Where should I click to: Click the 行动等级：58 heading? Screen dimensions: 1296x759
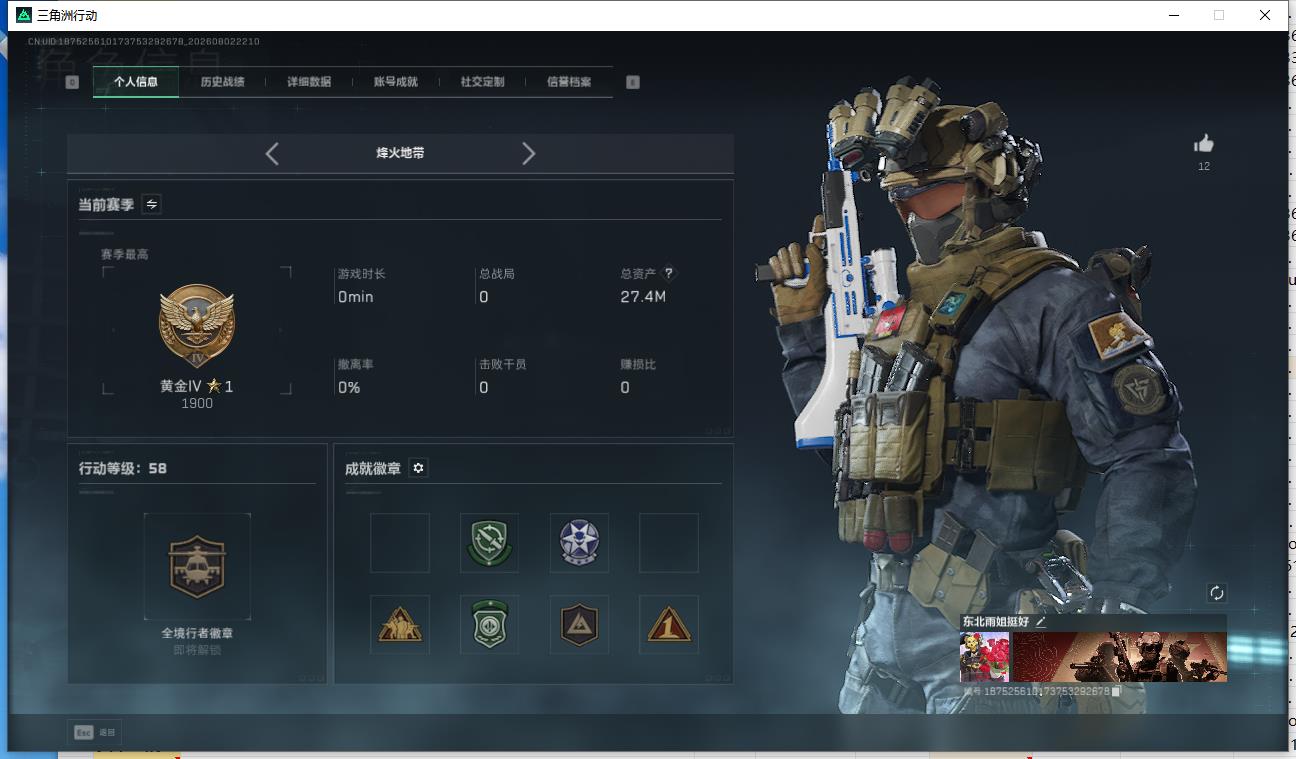[123, 468]
